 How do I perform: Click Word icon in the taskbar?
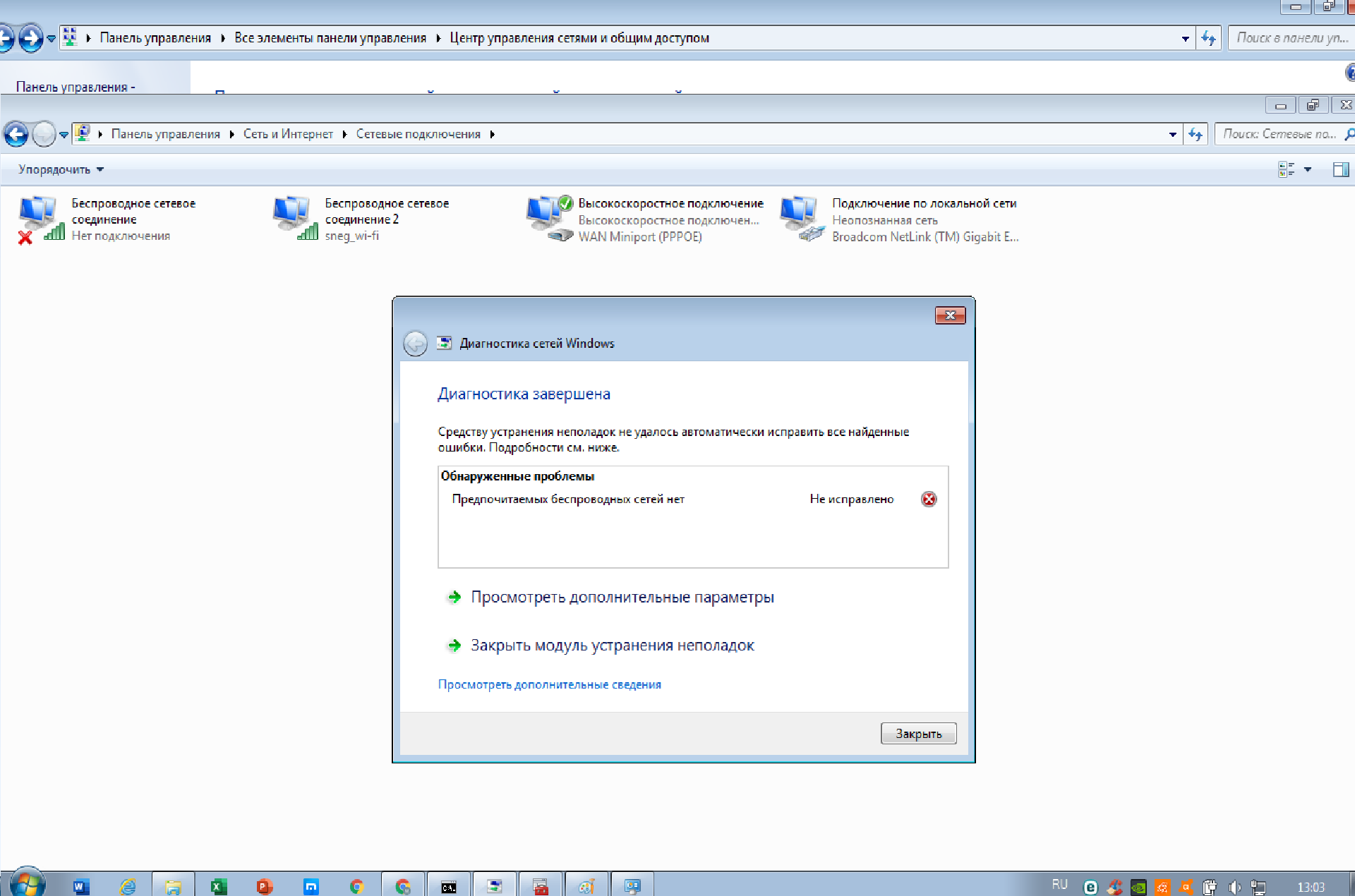[x=81, y=886]
